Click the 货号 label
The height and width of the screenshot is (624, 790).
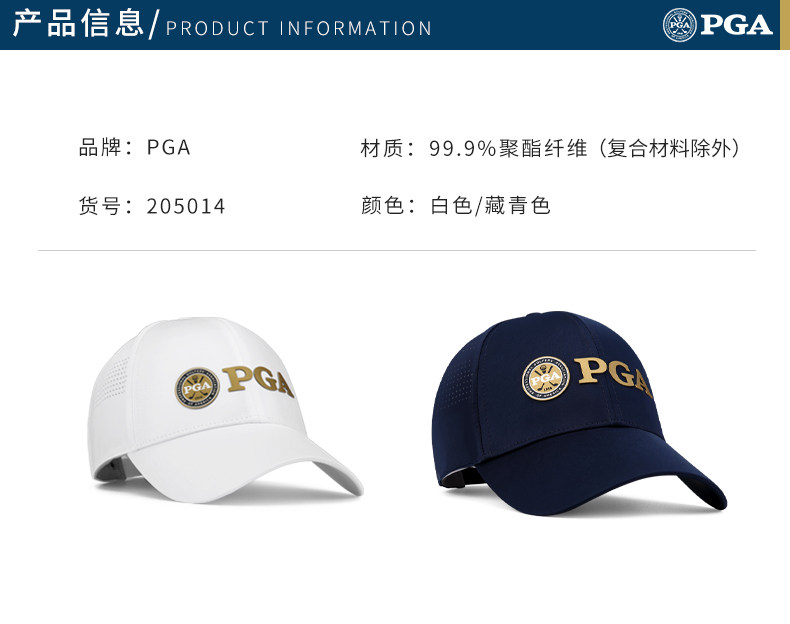[x=100, y=206]
